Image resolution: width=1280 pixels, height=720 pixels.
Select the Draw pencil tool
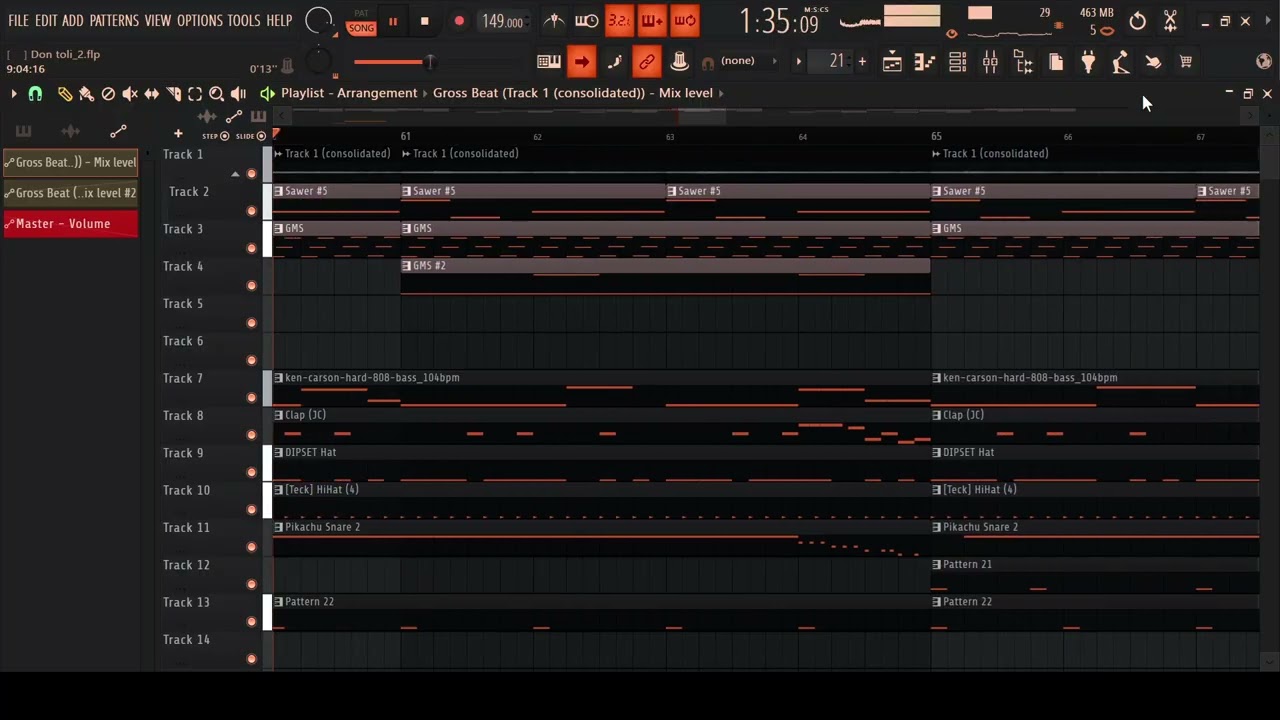click(x=65, y=94)
